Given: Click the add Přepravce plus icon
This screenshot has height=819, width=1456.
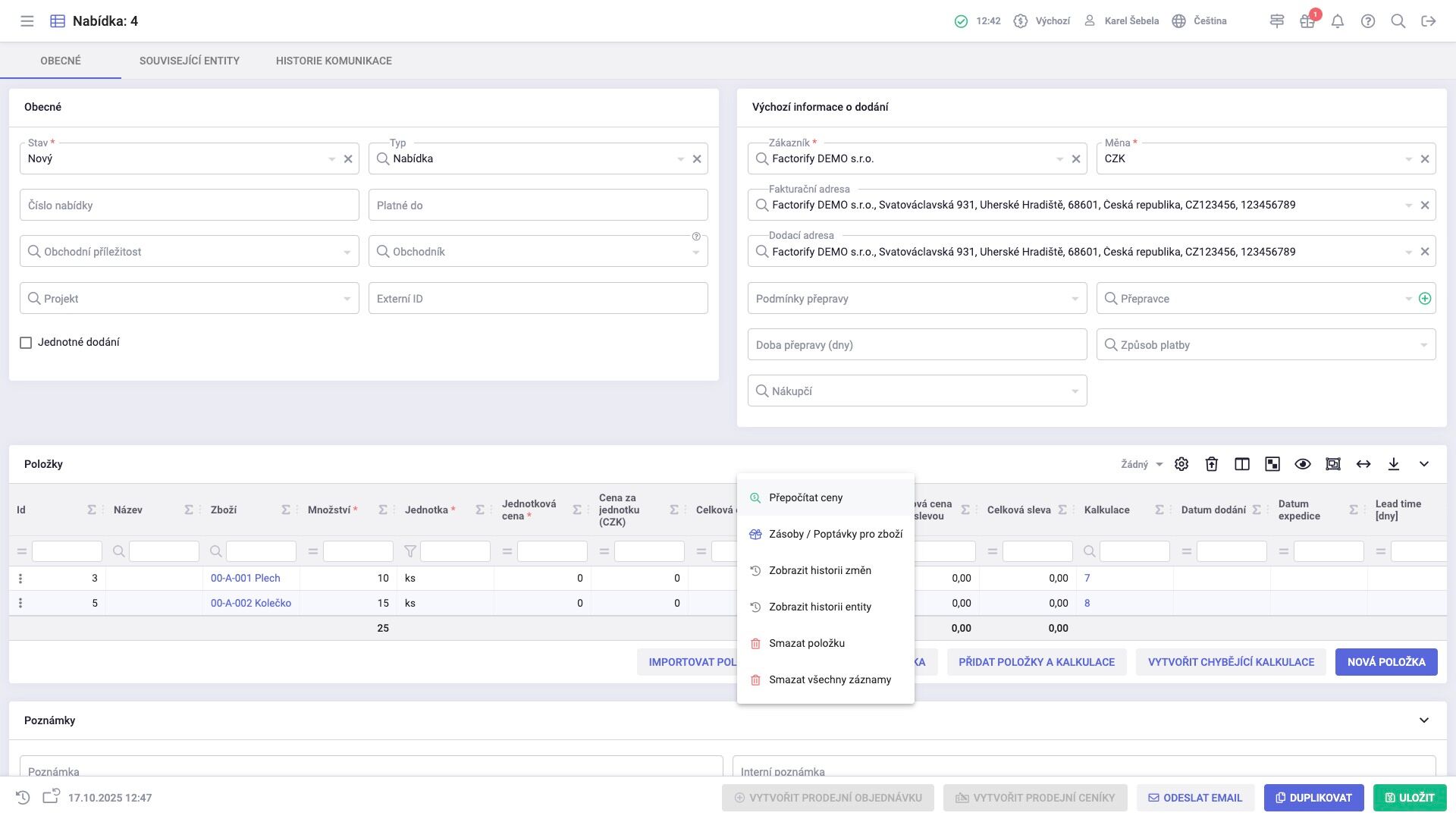Looking at the screenshot, I should [x=1425, y=299].
